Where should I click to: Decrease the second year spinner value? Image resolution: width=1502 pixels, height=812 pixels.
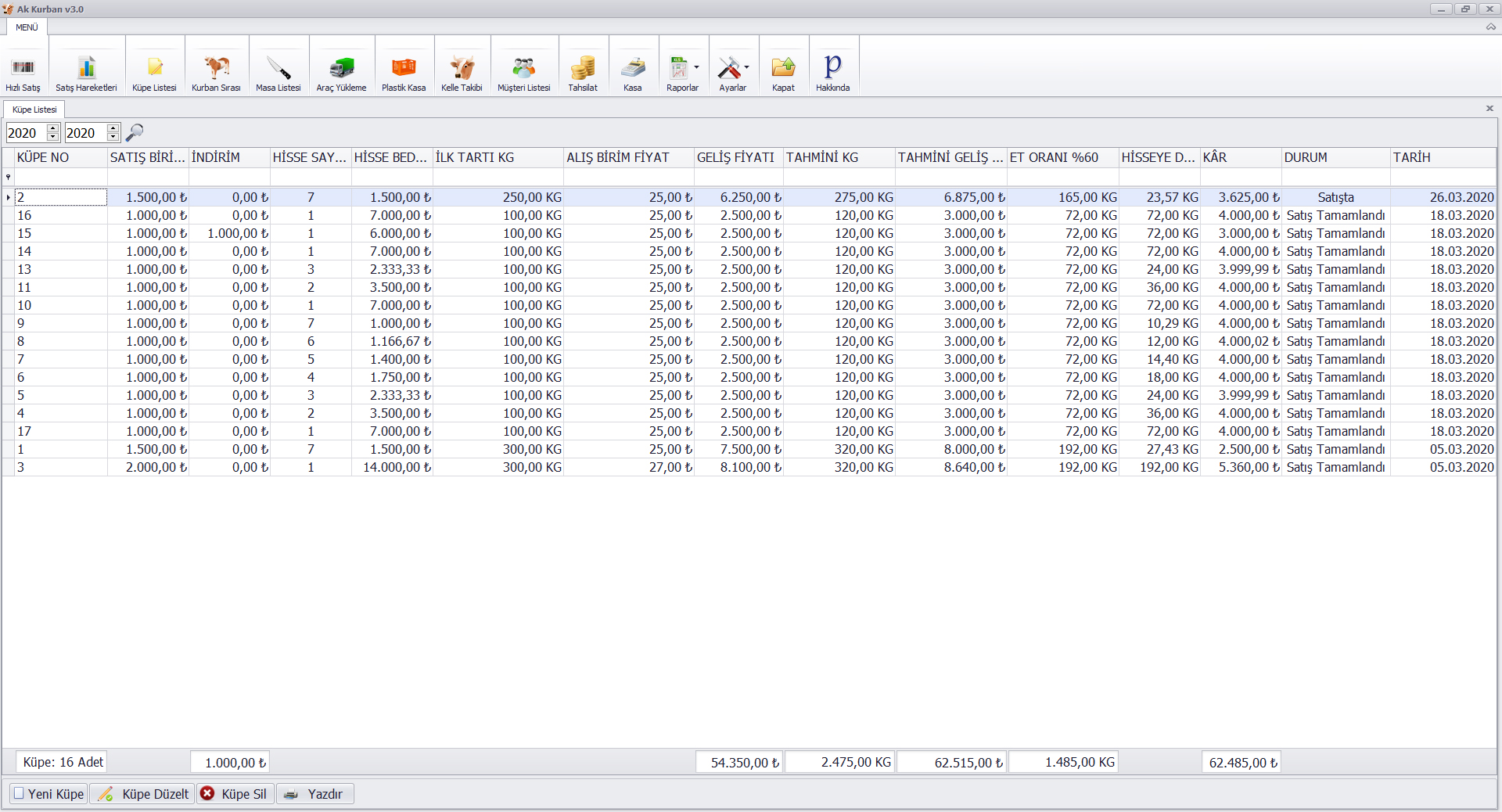pos(113,137)
